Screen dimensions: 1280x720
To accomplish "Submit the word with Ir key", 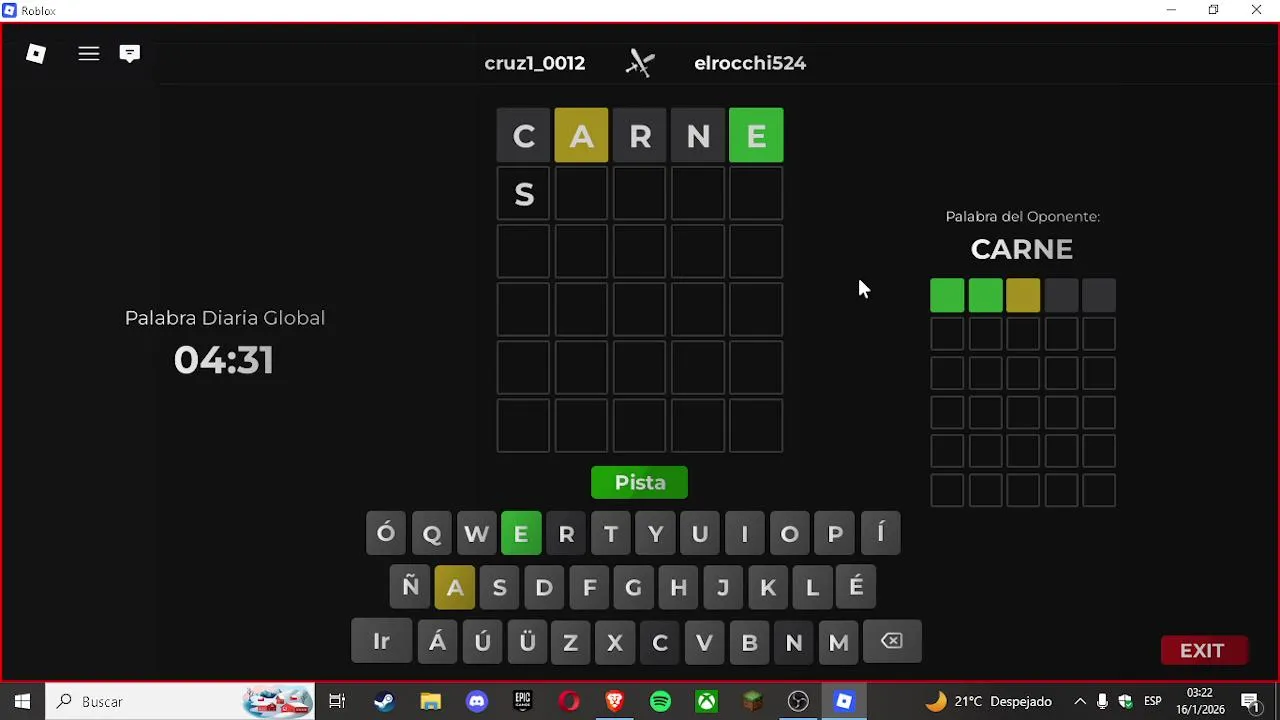I will [x=381, y=642].
